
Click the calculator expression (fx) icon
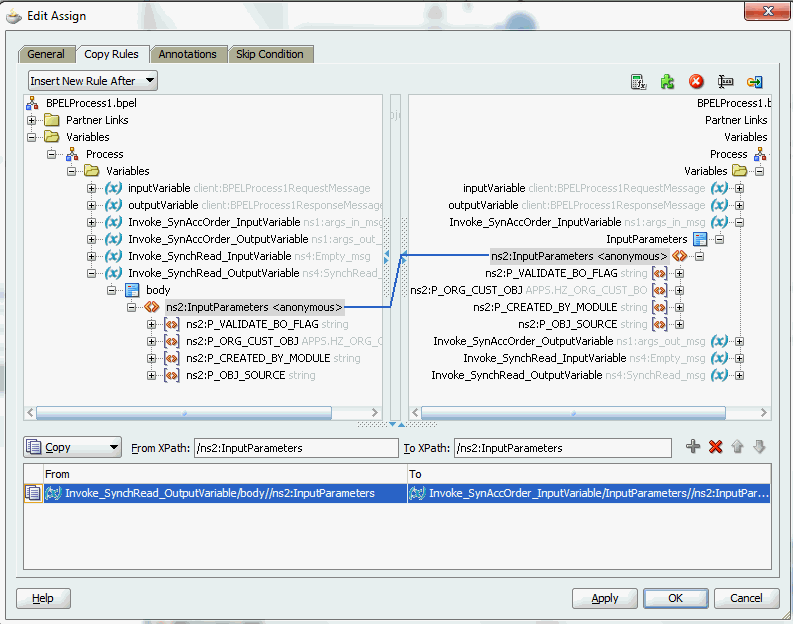[x=637, y=82]
